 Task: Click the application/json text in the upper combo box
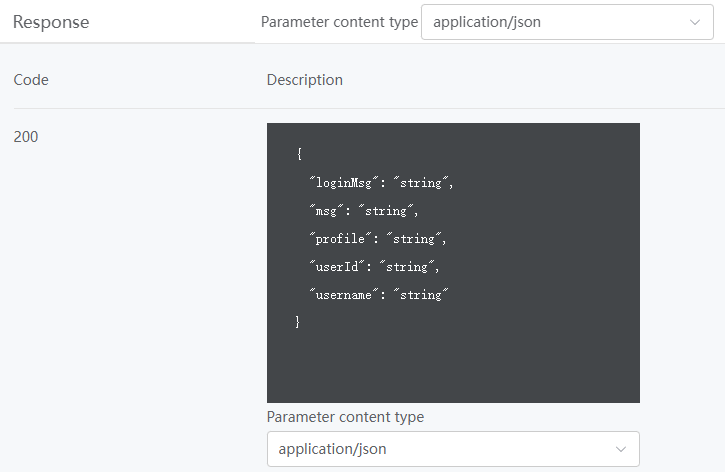pos(487,22)
